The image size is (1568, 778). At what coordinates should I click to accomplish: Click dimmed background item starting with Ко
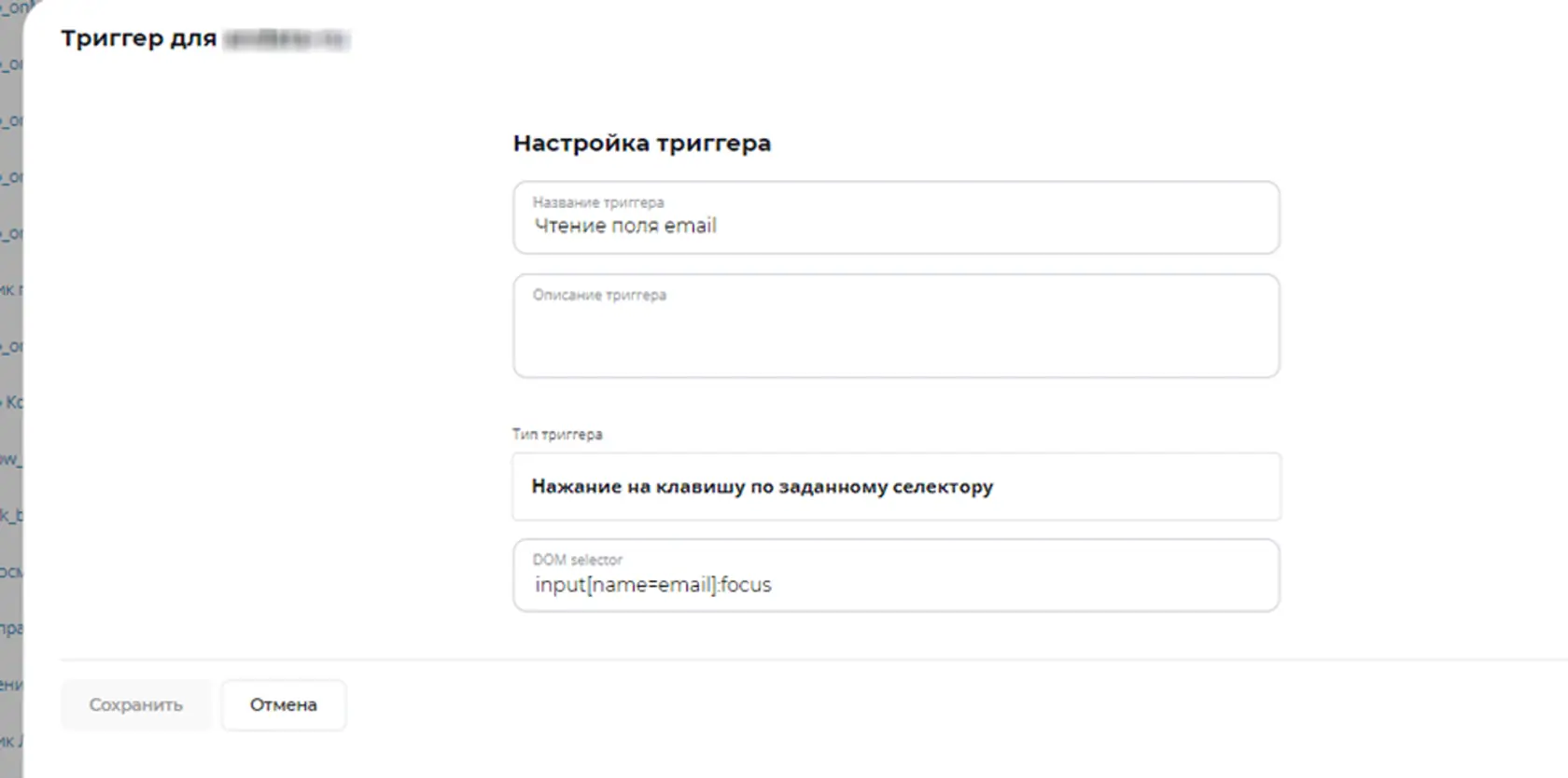(12, 403)
